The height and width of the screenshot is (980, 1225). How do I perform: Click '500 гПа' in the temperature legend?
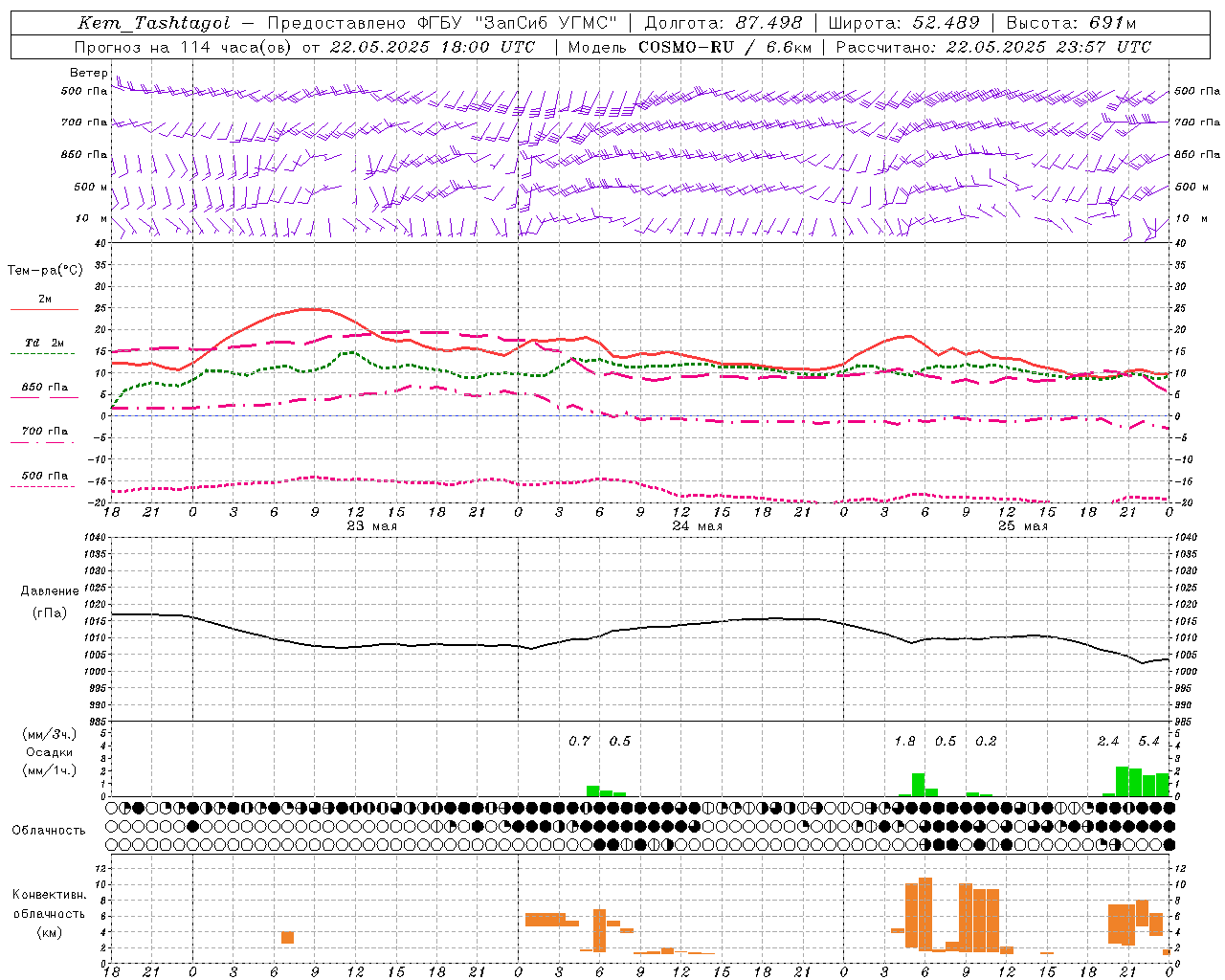point(45,476)
